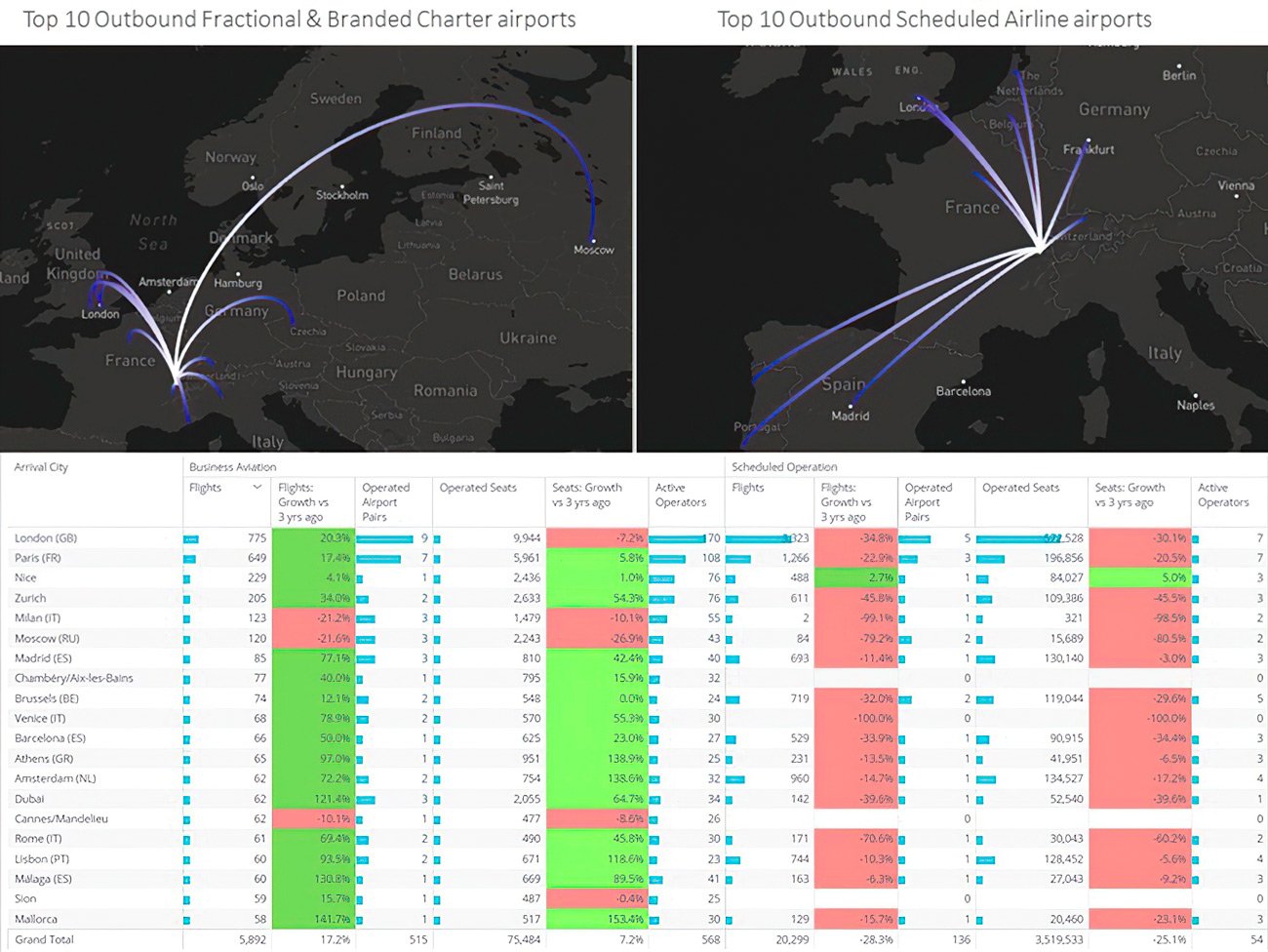Click London's 775 flights value
The image size is (1268, 952).
257,538
